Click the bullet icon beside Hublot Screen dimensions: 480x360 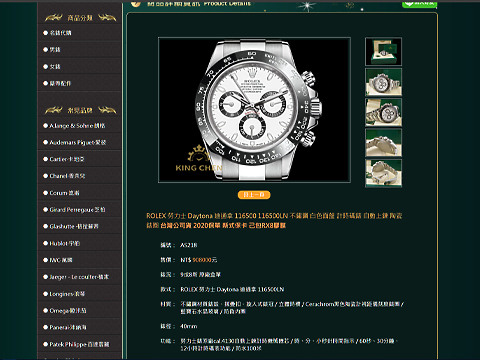[46, 243]
